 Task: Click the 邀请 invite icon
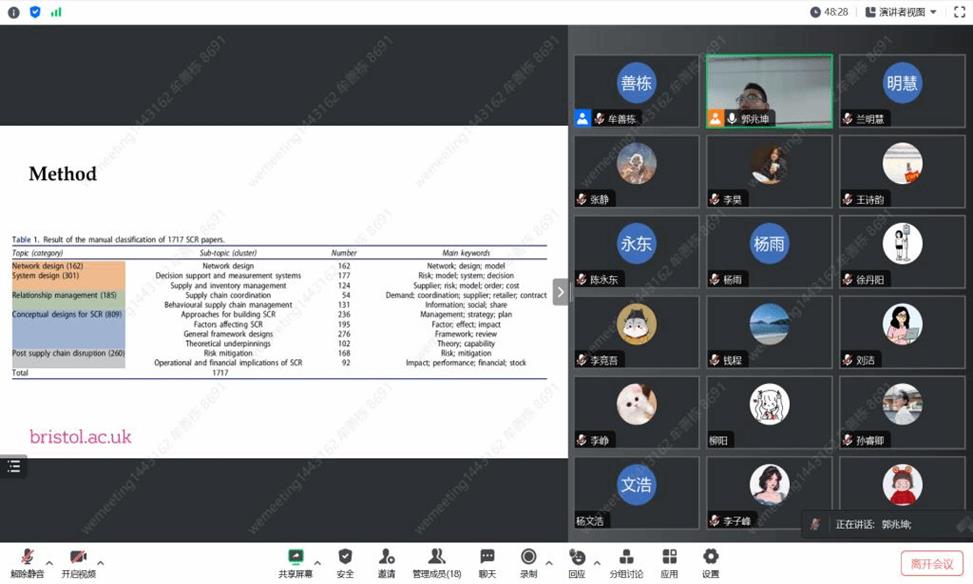[x=386, y=558]
